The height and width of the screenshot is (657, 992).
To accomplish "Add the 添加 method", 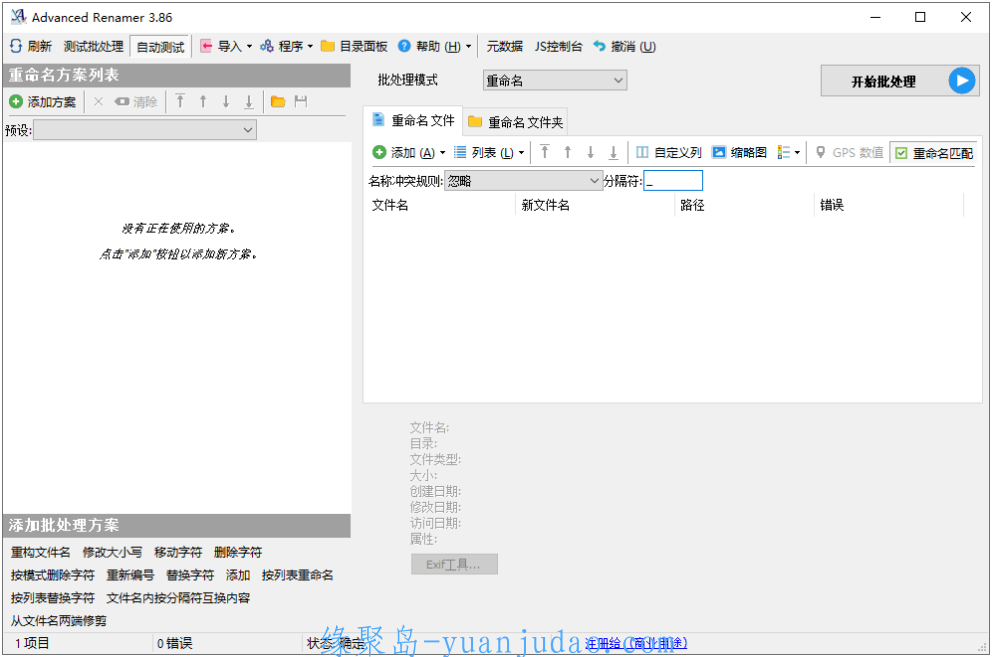I will click(238, 575).
